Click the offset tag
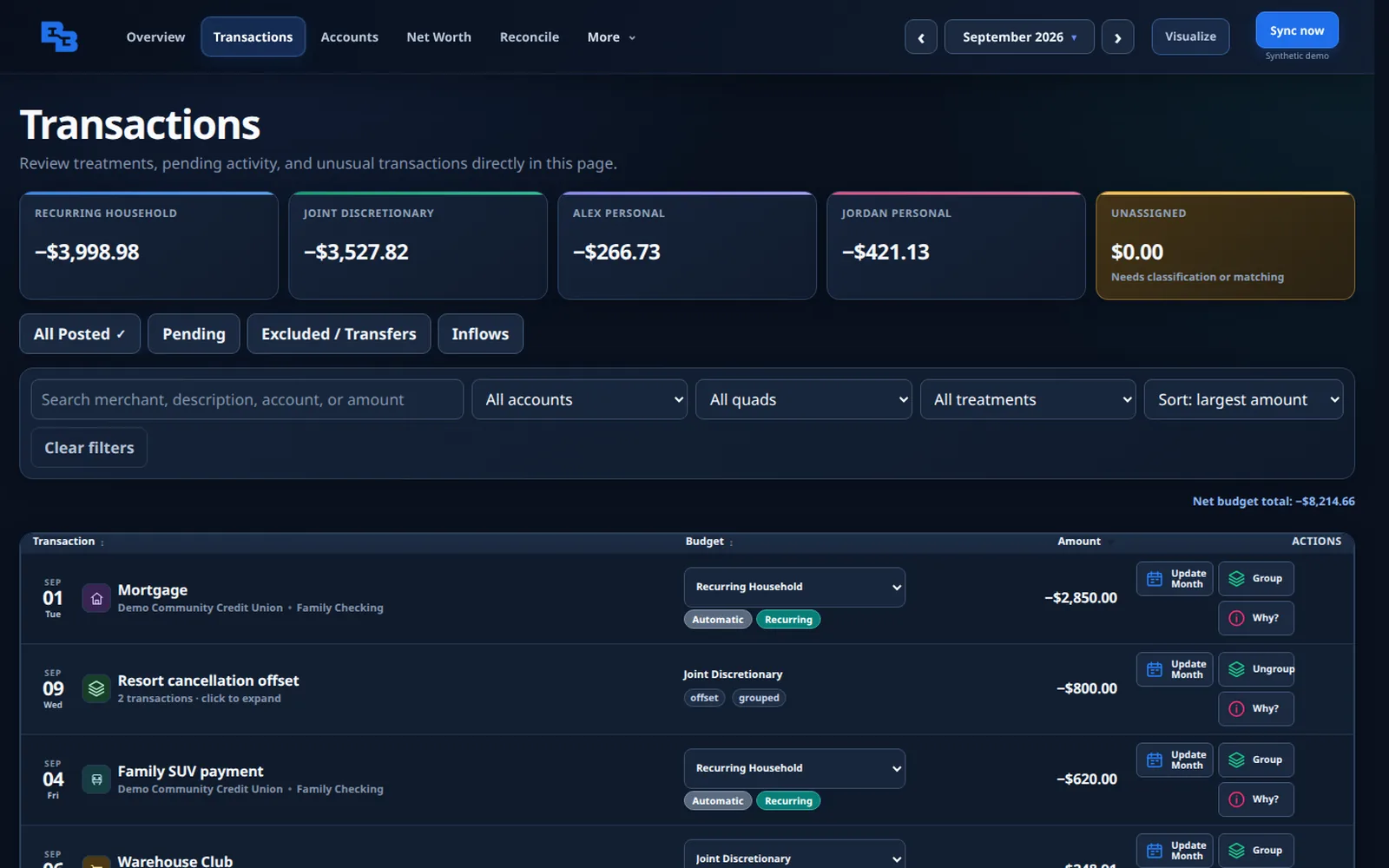Screen dimensions: 1389x868 pyautogui.click(x=704, y=698)
